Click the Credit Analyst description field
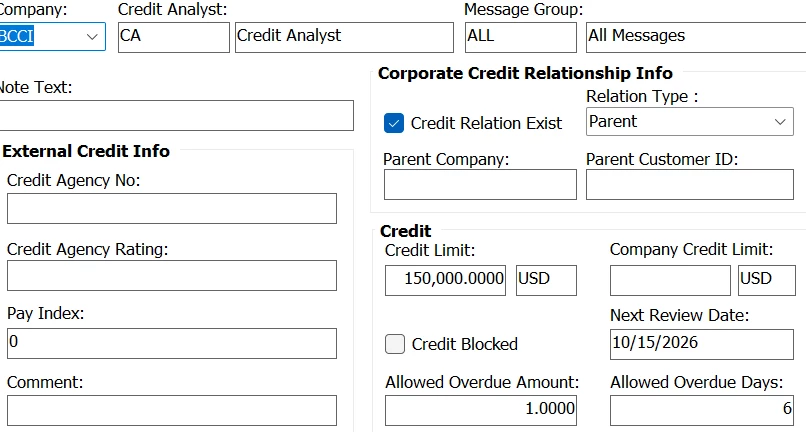The height and width of the screenshot is (432, 806). tap(343, 36)
